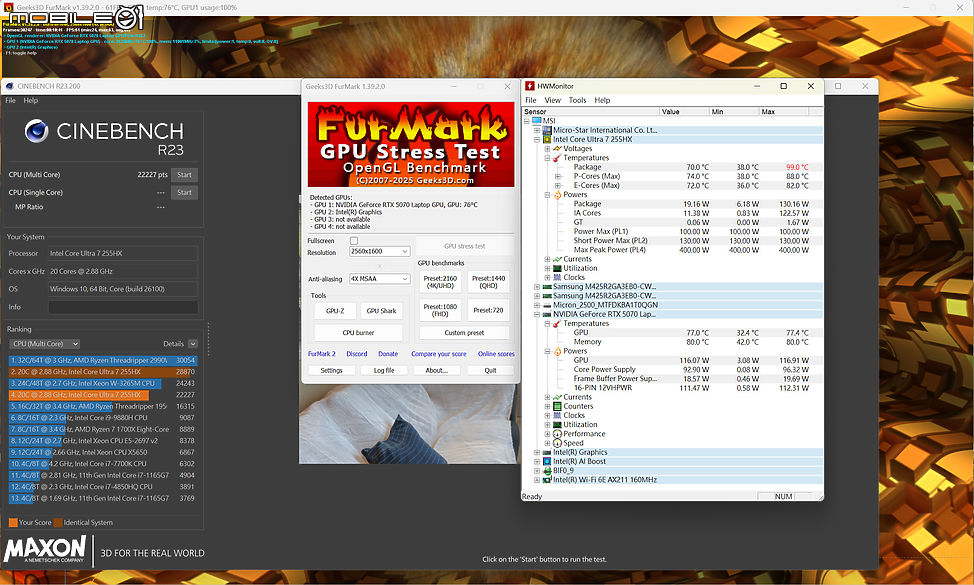Click the Powers flame icon under Intel Core Ultra
This screenshot has width=974, height=585.
pyautogui.click(x=557, y=195)
